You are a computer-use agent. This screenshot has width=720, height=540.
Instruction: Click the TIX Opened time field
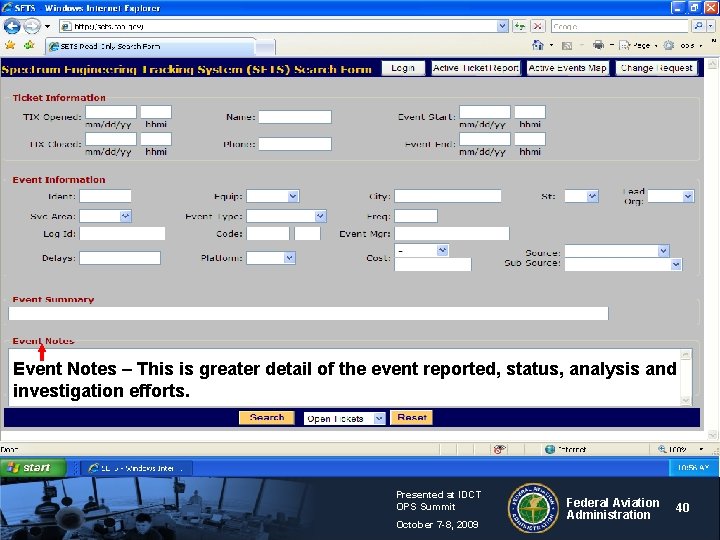[156, 112]
